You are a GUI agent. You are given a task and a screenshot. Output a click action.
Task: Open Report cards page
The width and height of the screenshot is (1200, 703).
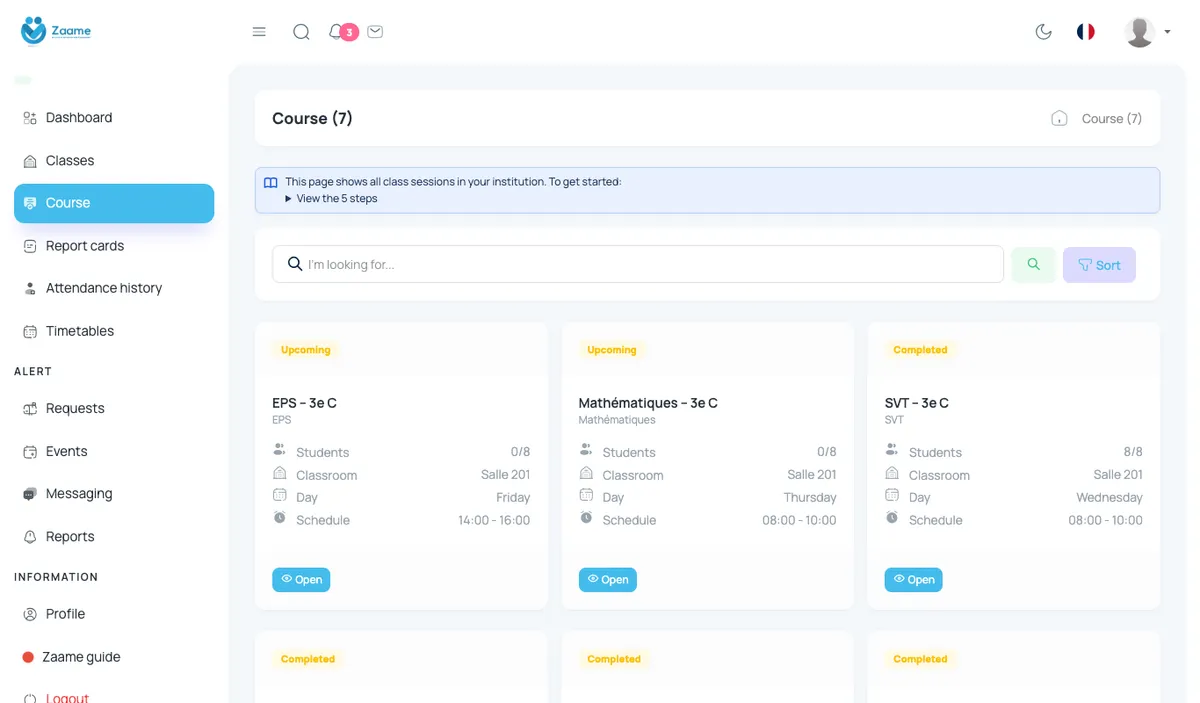click(x=114, y=246)
